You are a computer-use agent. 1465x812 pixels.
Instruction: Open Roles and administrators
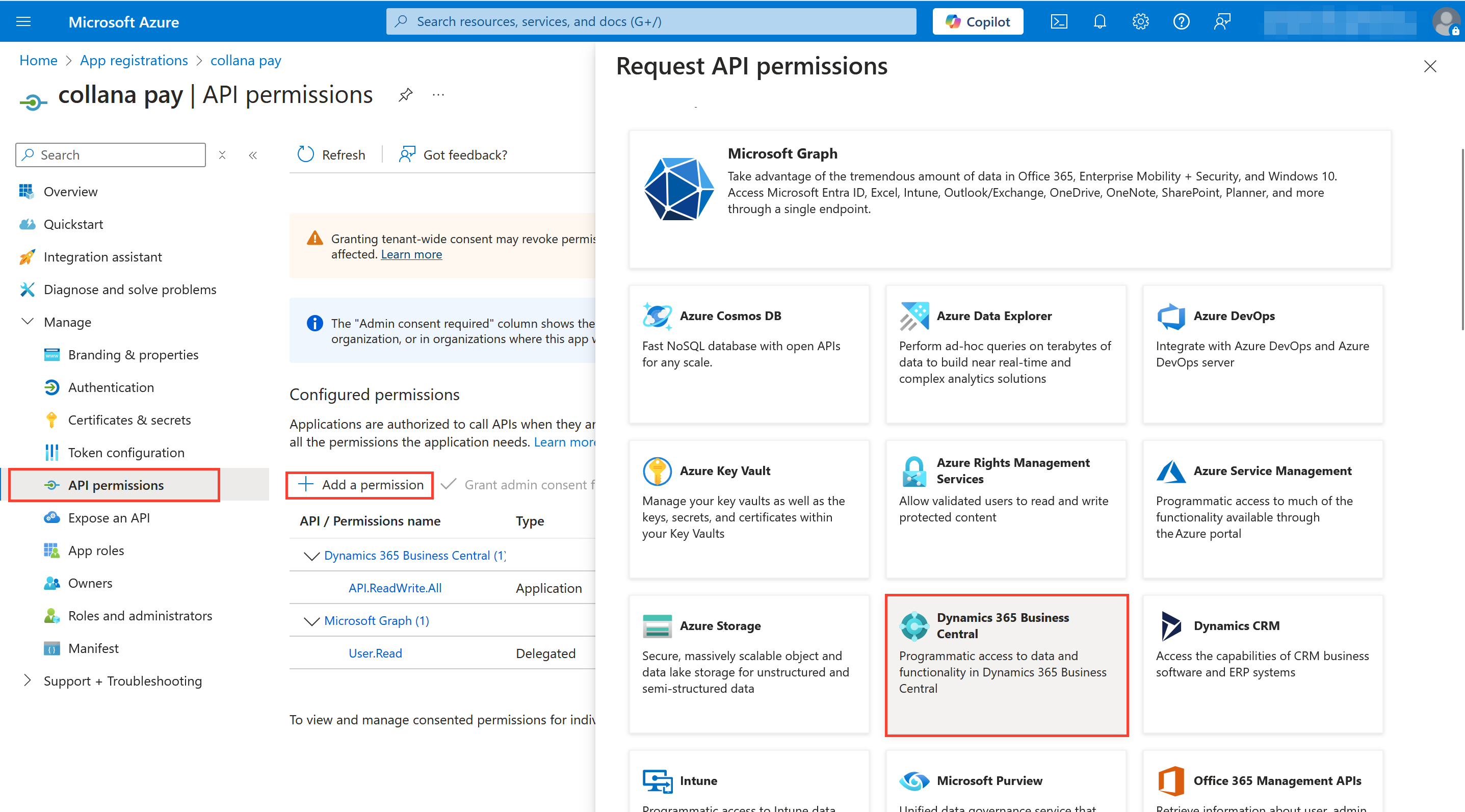140,616
